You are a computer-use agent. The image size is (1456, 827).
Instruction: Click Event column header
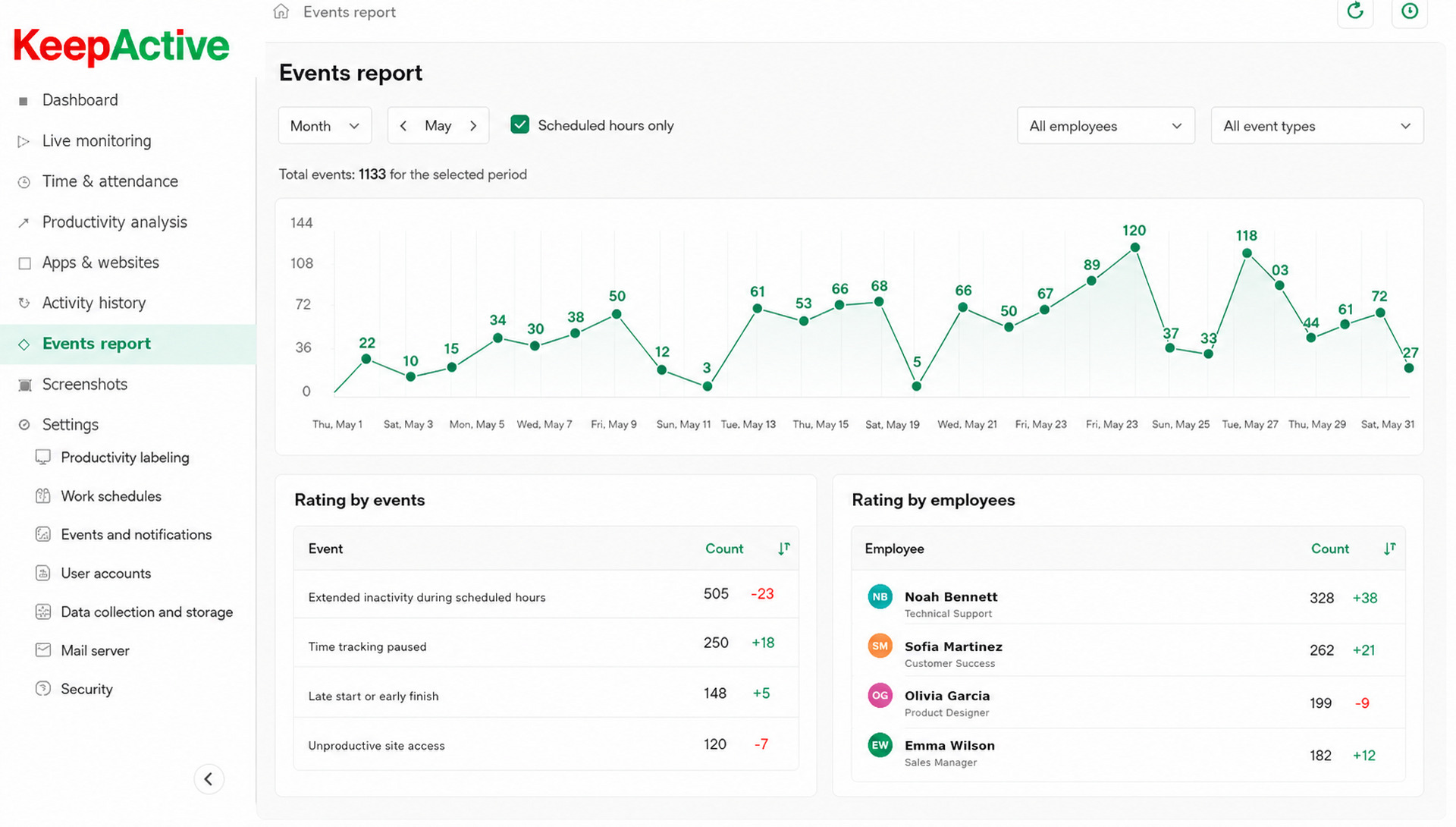[x=325, y=549]
